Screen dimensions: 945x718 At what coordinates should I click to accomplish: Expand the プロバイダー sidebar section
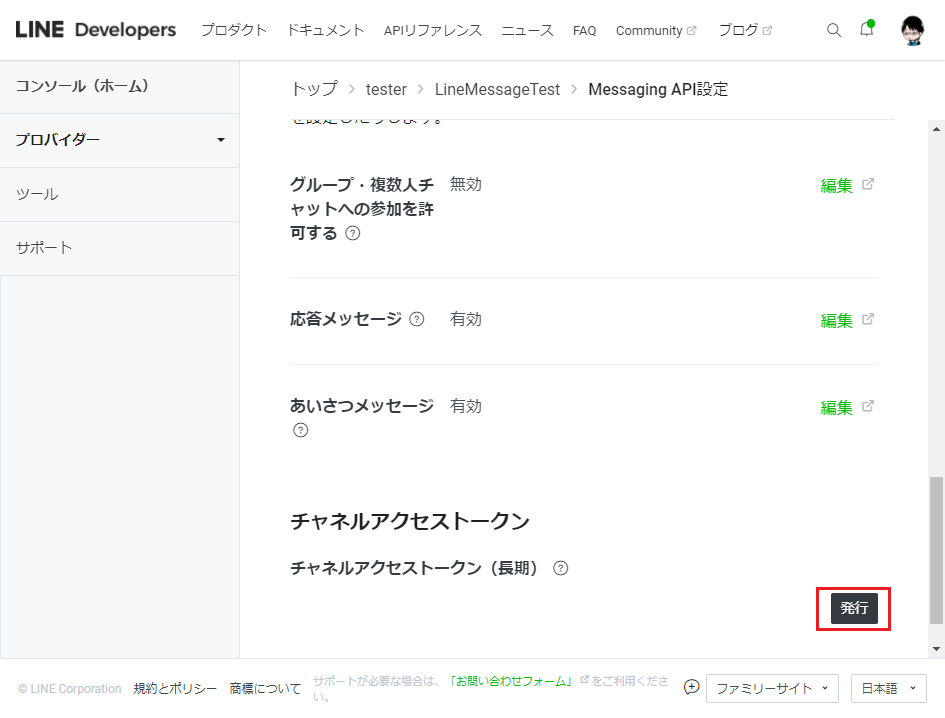pyautogui.click(x=120, y=140)
